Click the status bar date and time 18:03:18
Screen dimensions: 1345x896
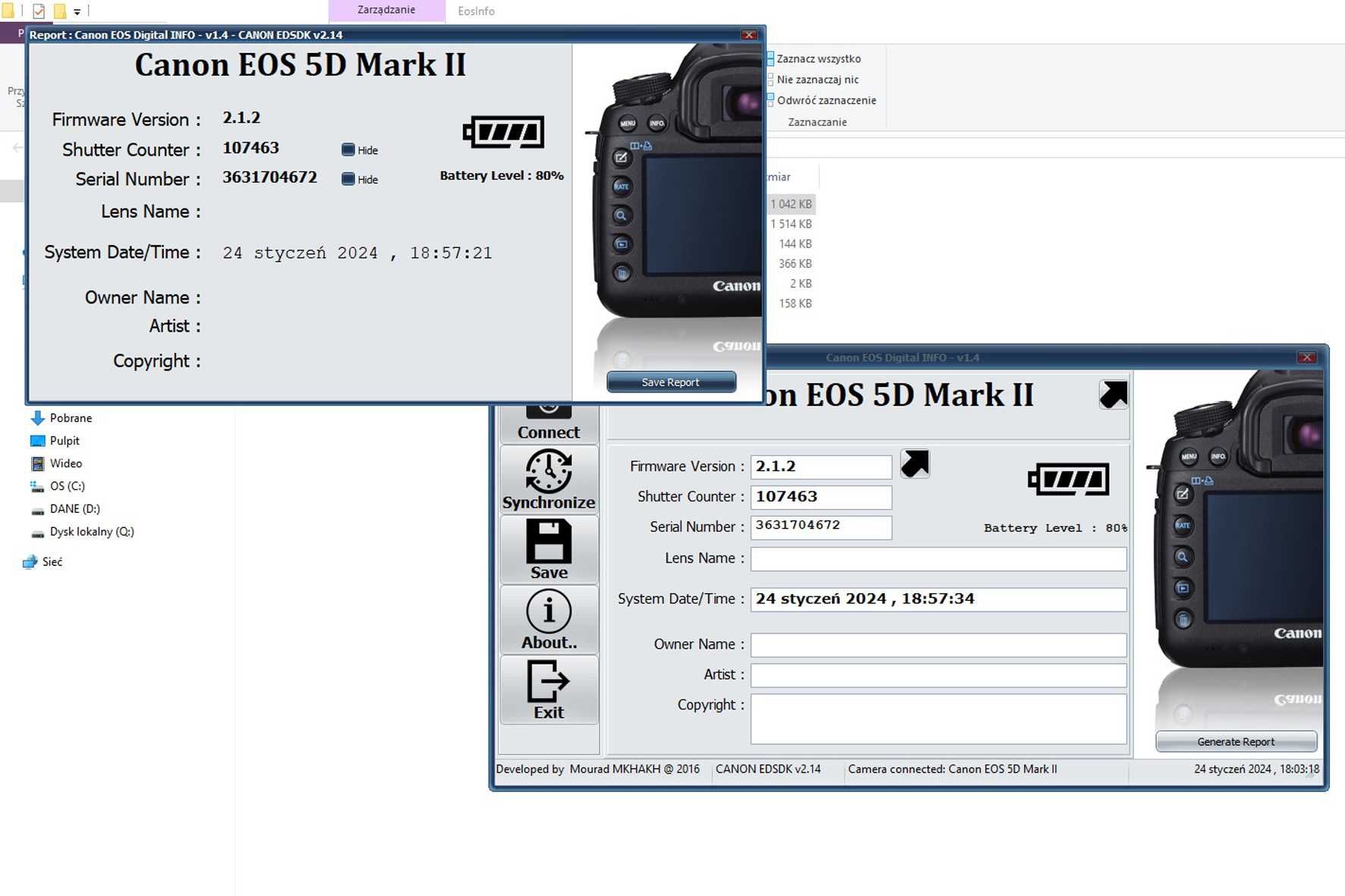[x=1256, y=769]
